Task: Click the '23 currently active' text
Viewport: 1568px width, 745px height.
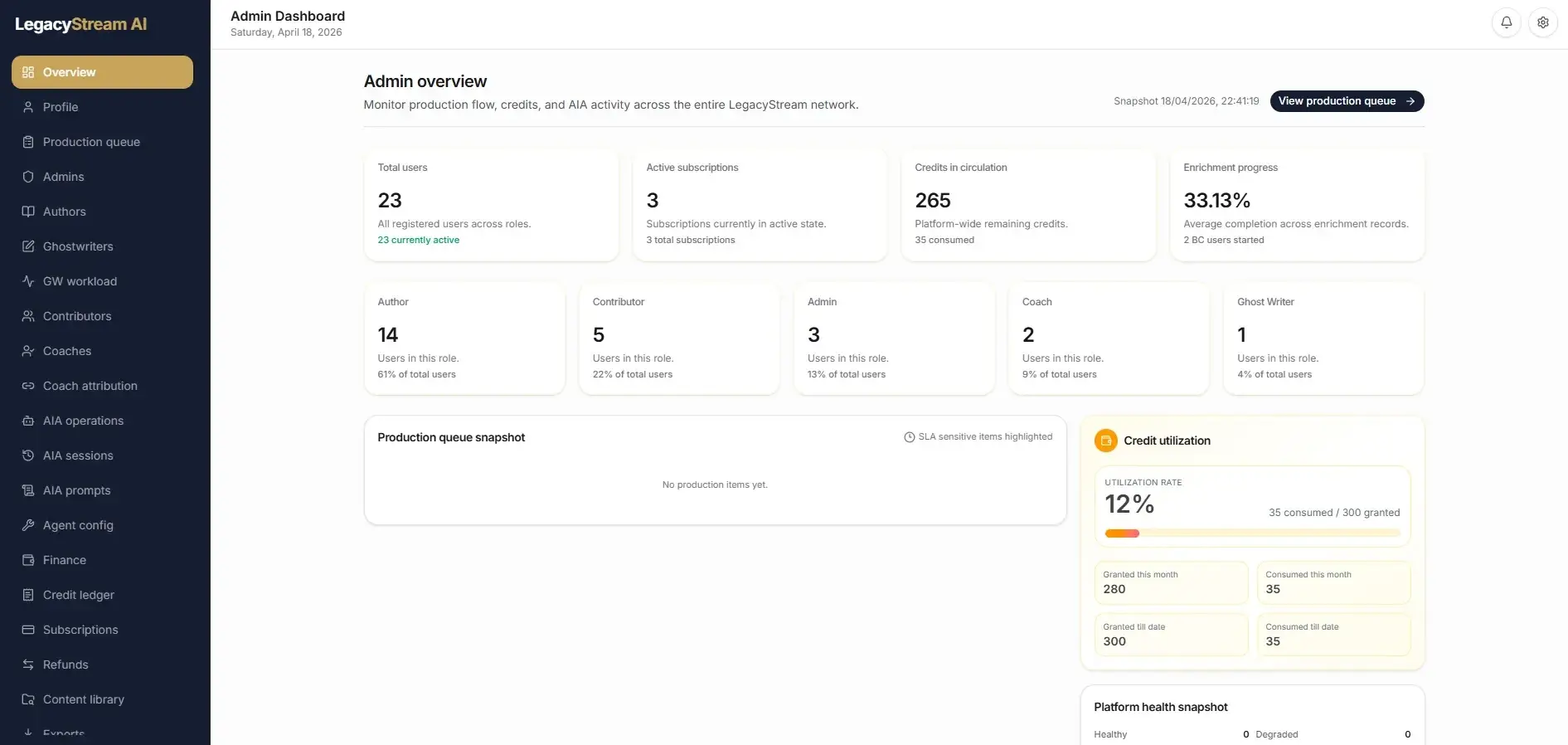Action: 419,240
